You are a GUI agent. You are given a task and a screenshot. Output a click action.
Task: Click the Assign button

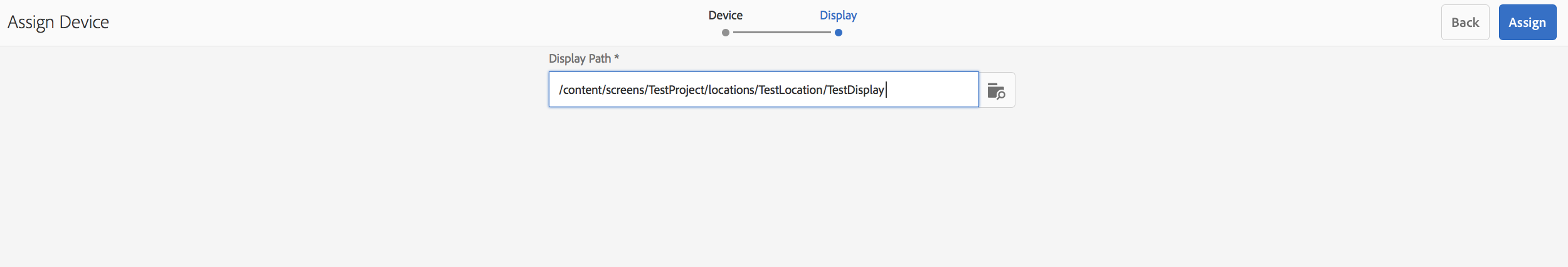(x=1527, y=23)
